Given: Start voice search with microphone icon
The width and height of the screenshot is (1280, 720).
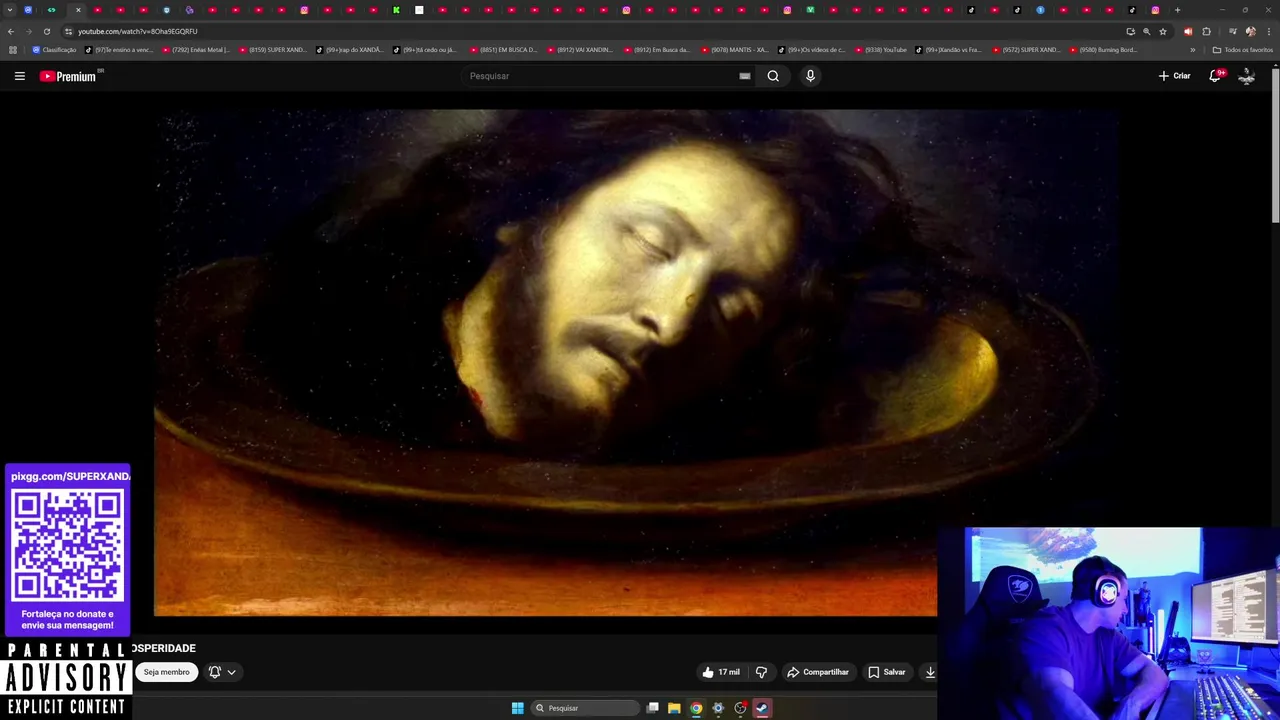Looking at the screenshot, I should coord(810,76).
